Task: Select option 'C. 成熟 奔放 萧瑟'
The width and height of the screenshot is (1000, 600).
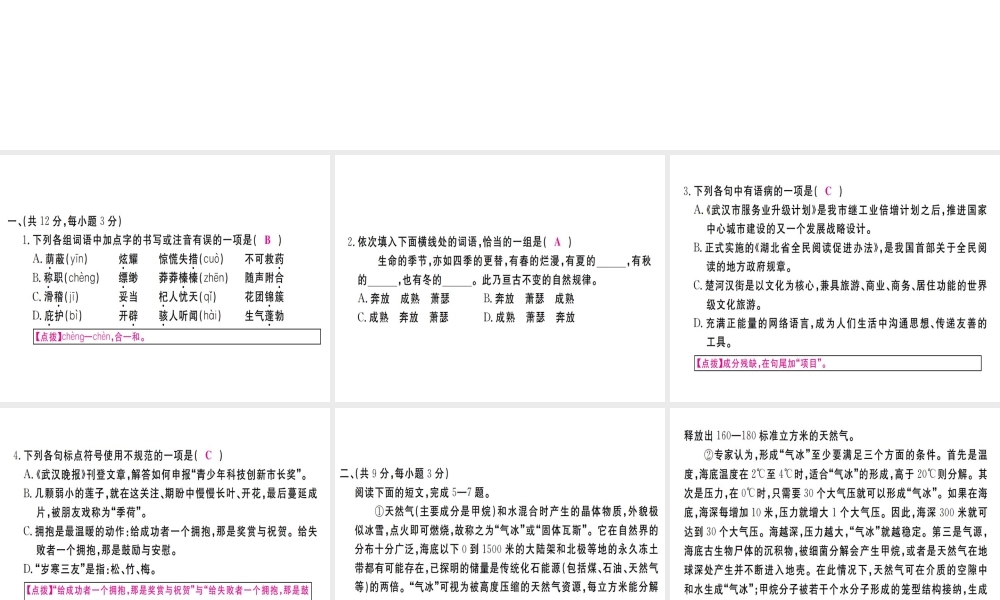Action: click(x=403, y=317)
